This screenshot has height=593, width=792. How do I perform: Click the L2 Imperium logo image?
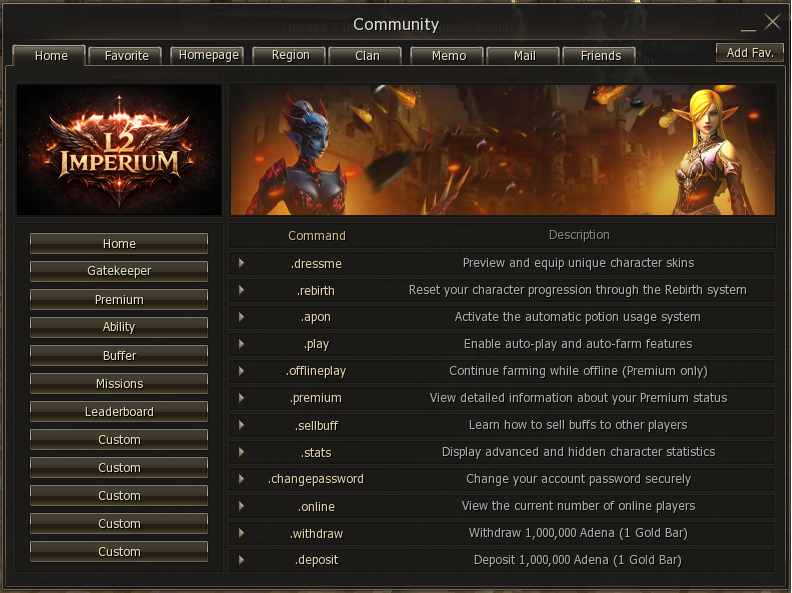119,150
